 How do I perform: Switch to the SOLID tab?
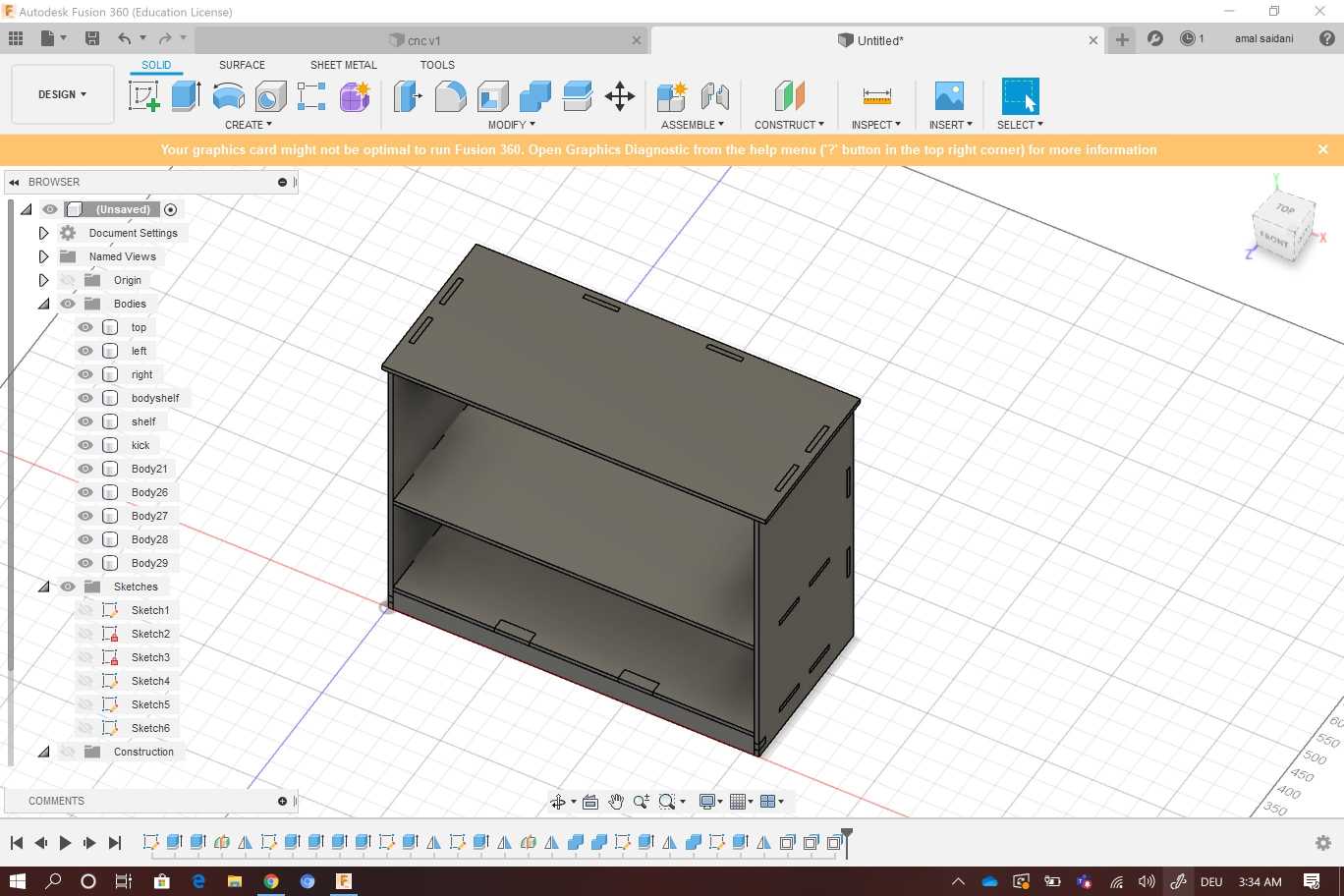(x=156, y=65)
